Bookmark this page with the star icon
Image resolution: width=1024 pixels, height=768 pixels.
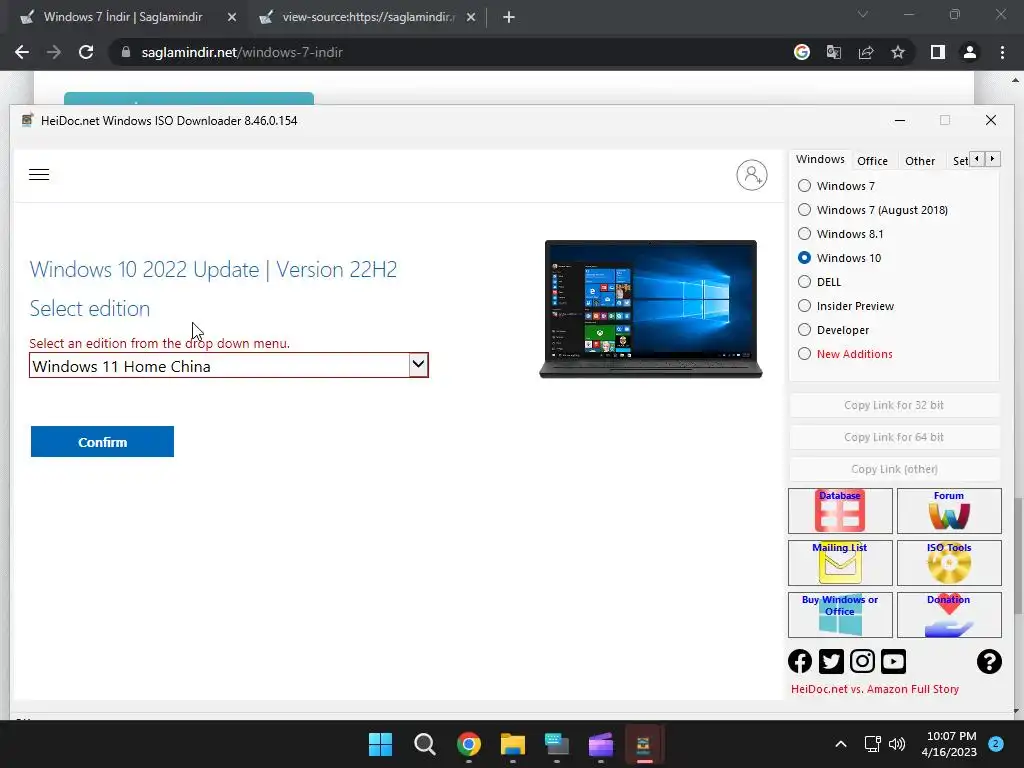(x=898, y=52)
